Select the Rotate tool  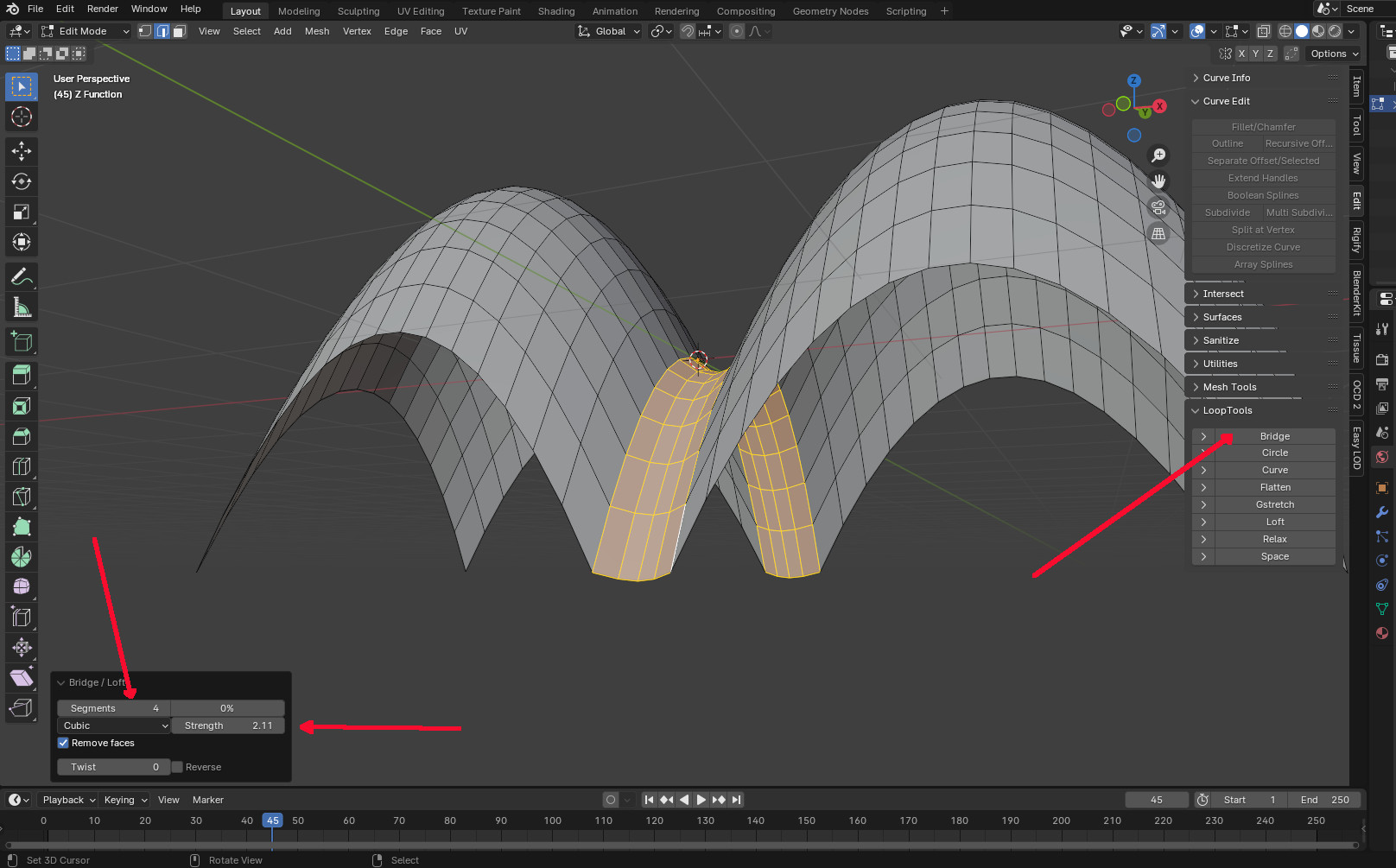pyautogui.click(x=22, y=181)
